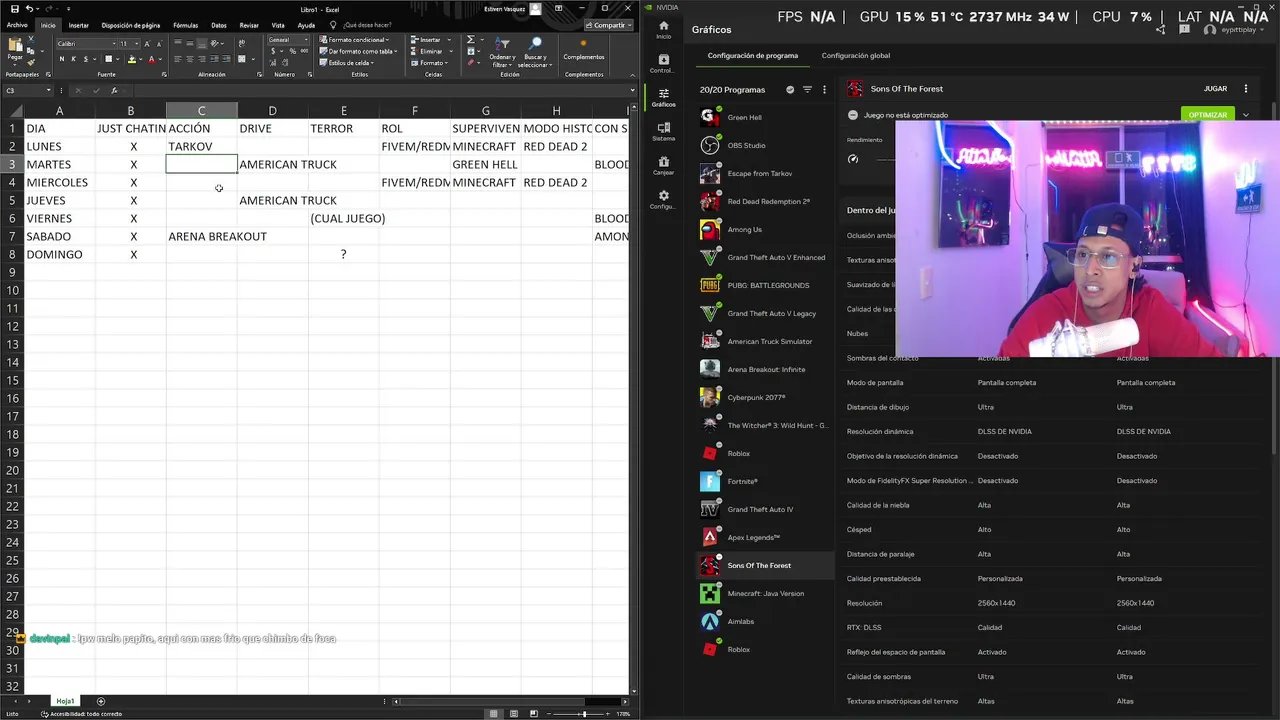Click the Sistema icon in NVIDIA sidebar
This screenshot has width=1280, height=720.
[663, 131]
